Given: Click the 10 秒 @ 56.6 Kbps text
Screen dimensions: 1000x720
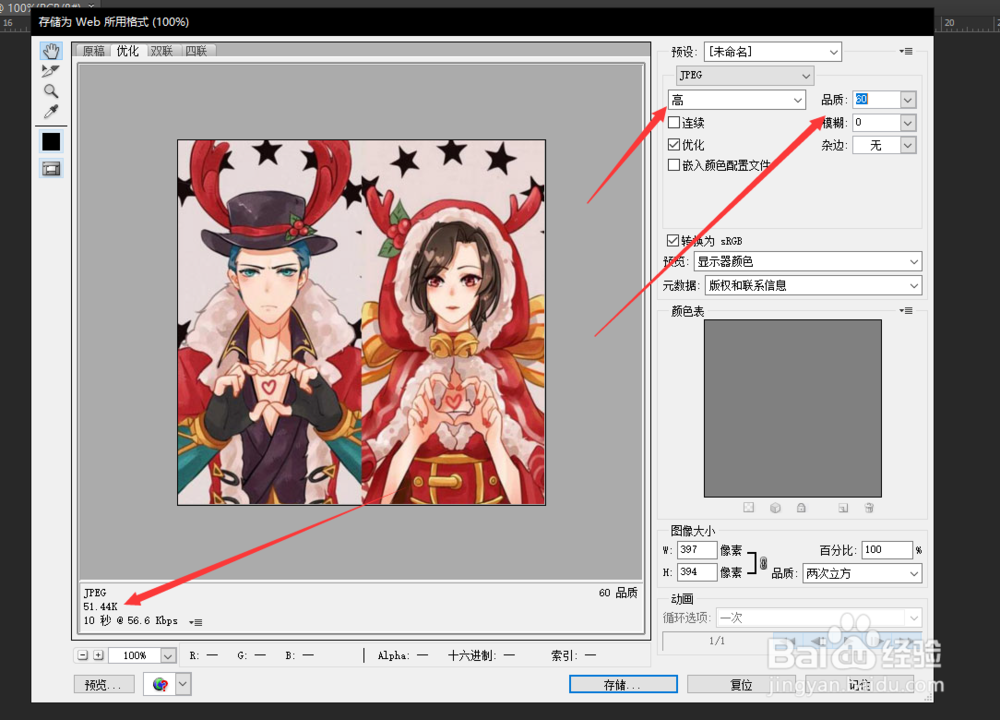Looking at the screenshot, I should tap(130, 621).
